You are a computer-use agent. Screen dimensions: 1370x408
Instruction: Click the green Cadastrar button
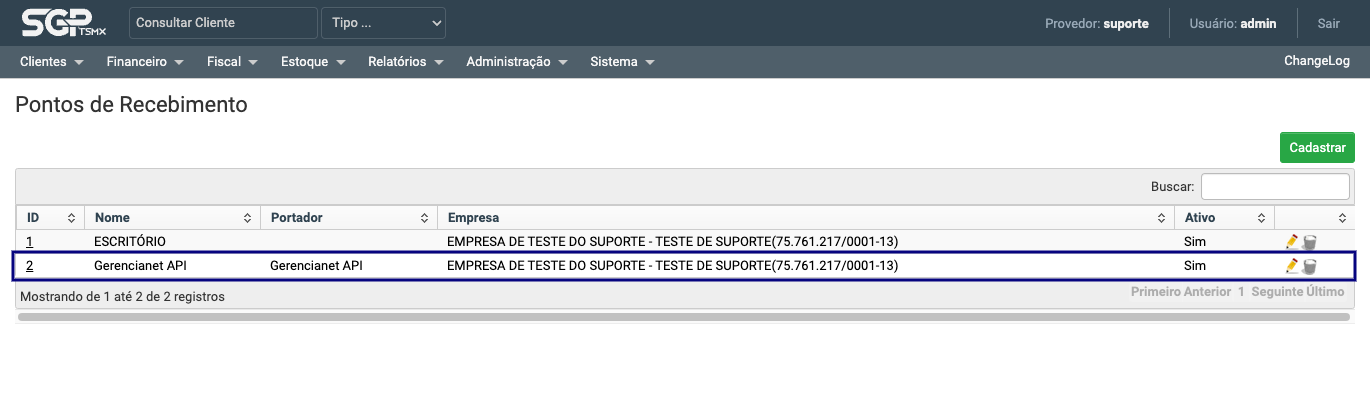point(1317,147)
